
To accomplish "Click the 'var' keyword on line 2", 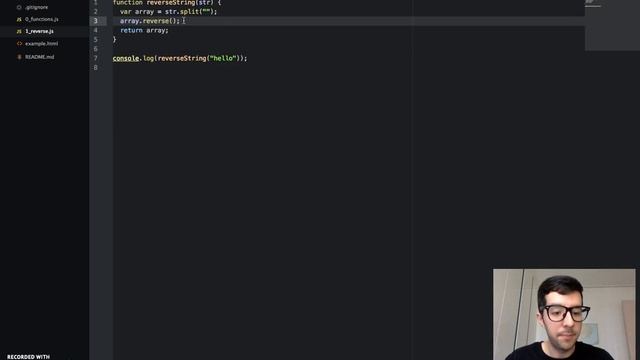I will coord(126,11).
